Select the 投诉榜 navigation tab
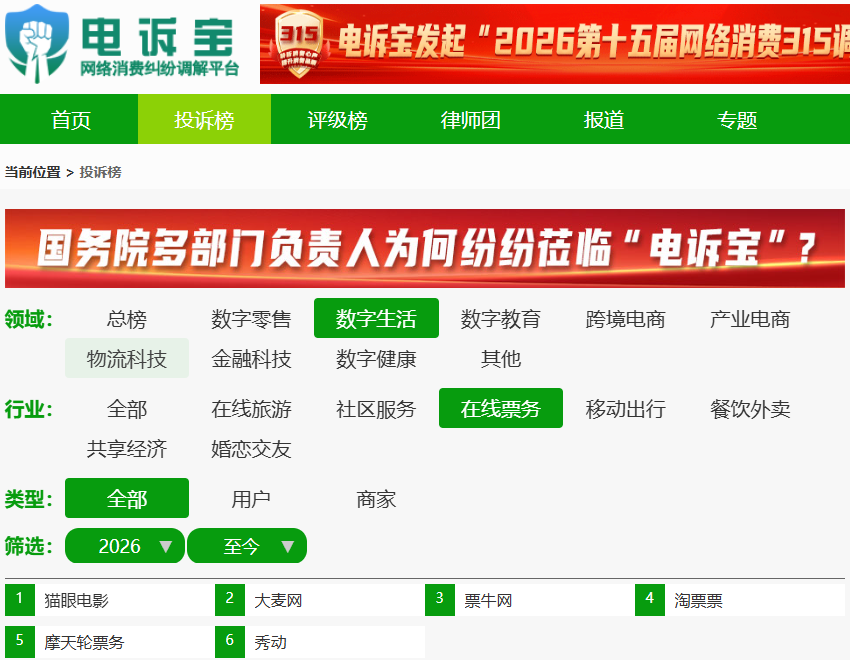850x660 pixels. pos(204,119)
